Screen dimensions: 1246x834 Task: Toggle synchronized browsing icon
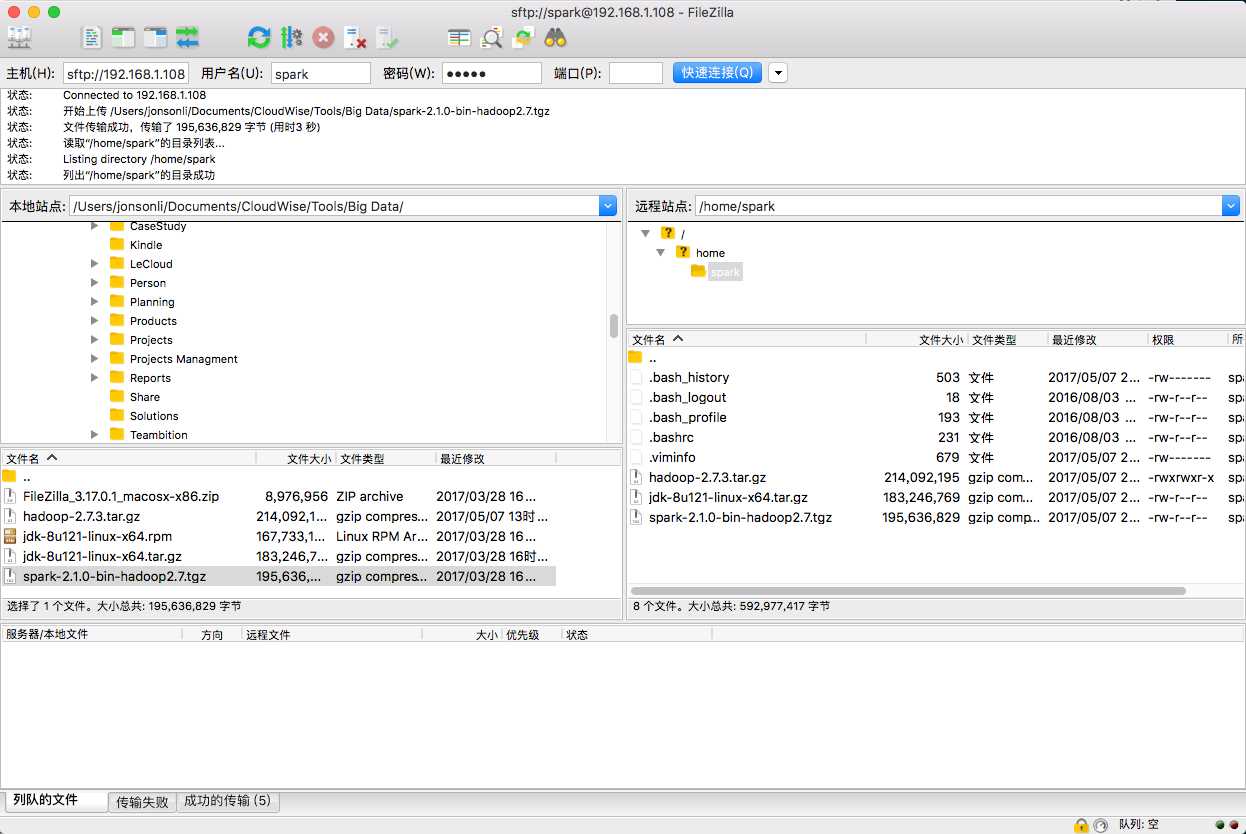523,38
